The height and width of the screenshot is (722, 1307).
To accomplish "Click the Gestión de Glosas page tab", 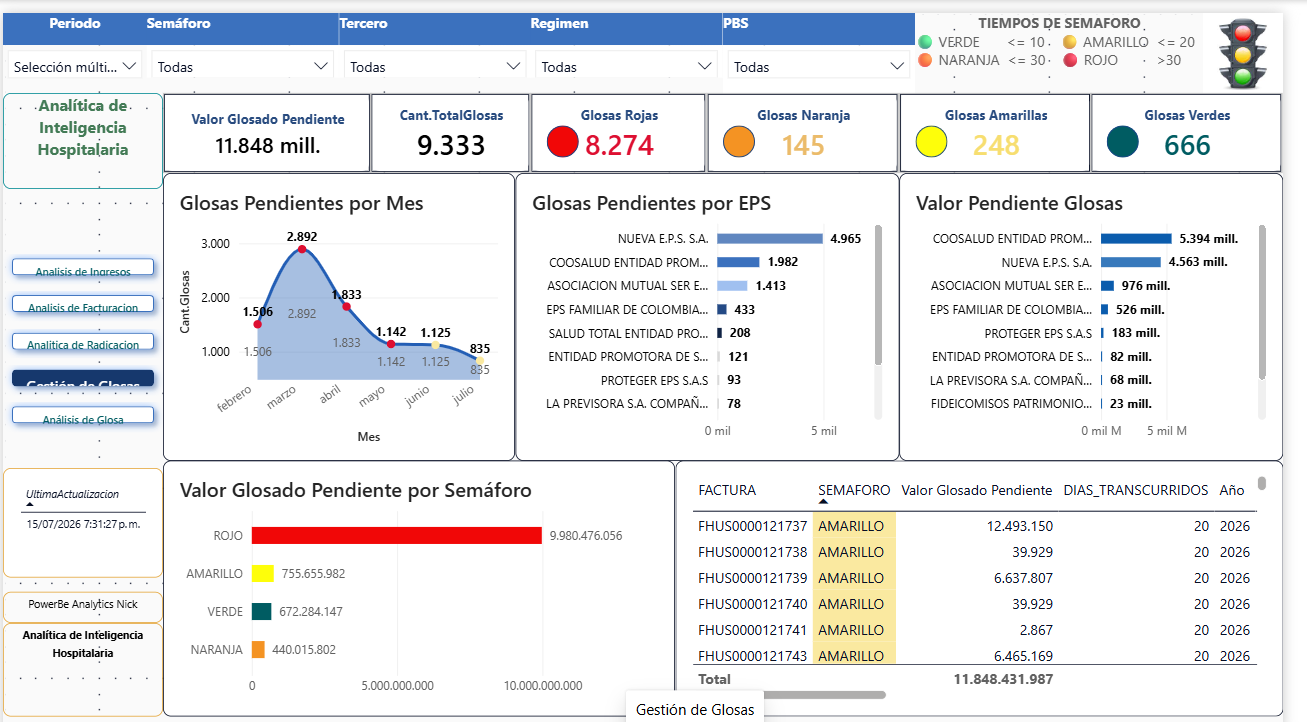I will [x=695, y=709].
